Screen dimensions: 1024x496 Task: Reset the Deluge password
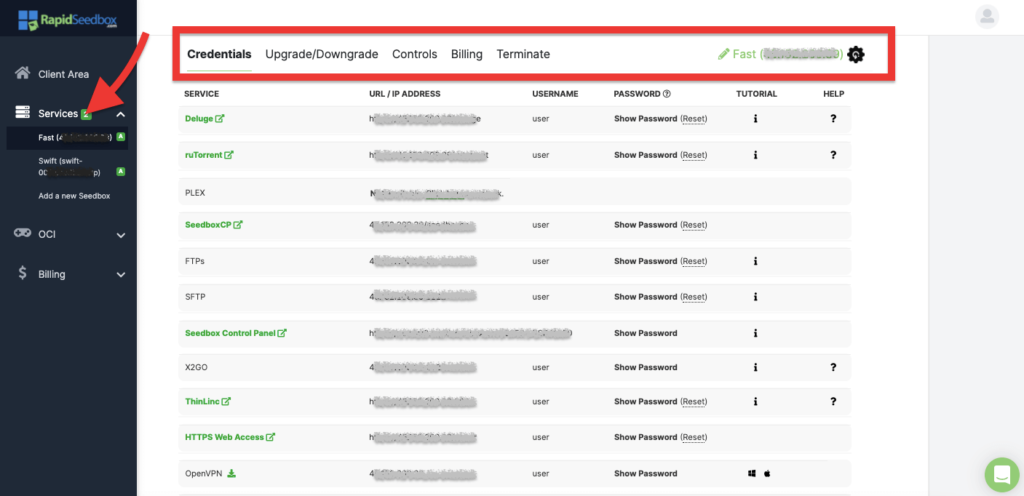click(694, 119)
